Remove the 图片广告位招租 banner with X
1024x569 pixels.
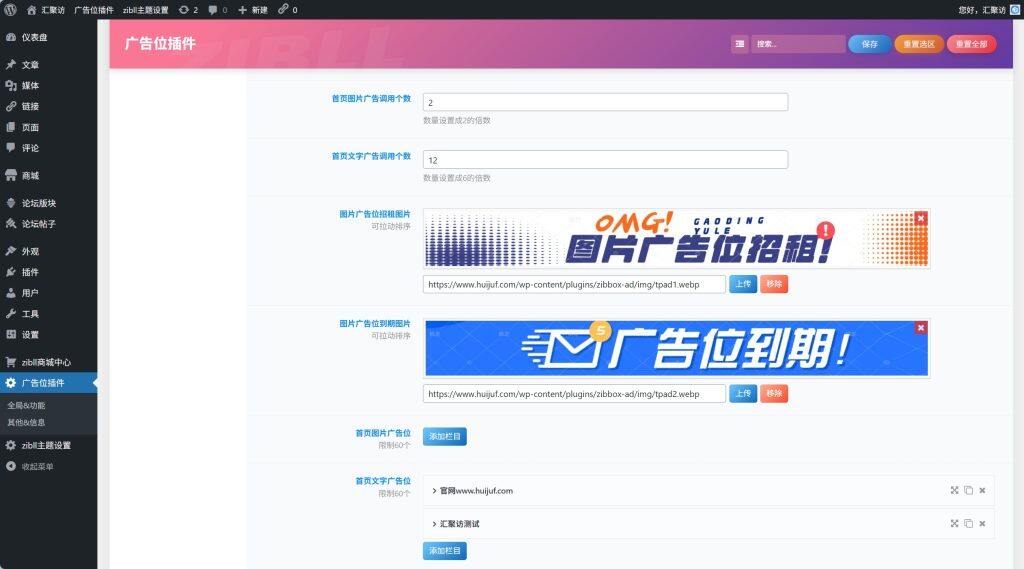tap(921, 218)
